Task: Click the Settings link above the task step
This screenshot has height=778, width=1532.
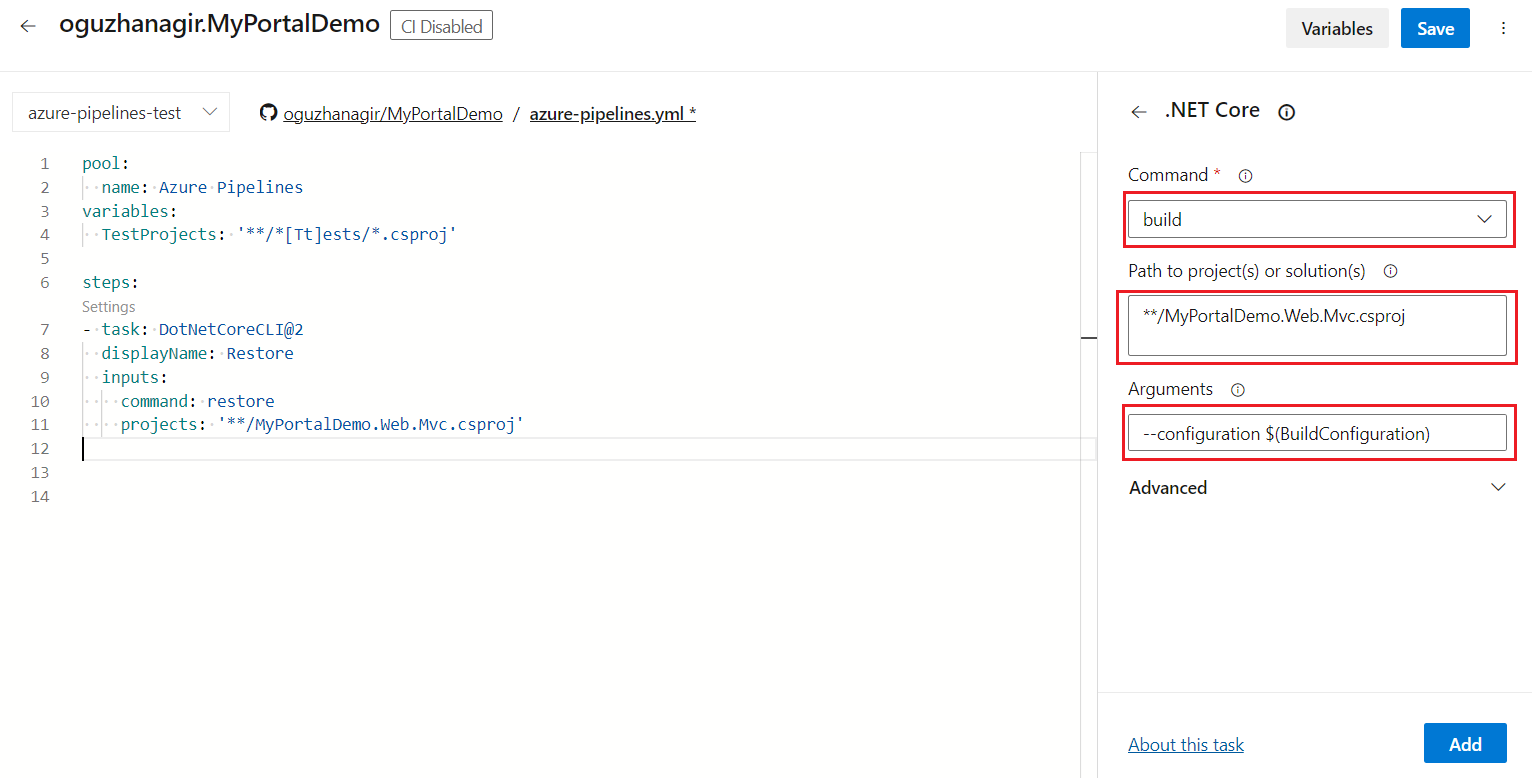Action: 108,307
